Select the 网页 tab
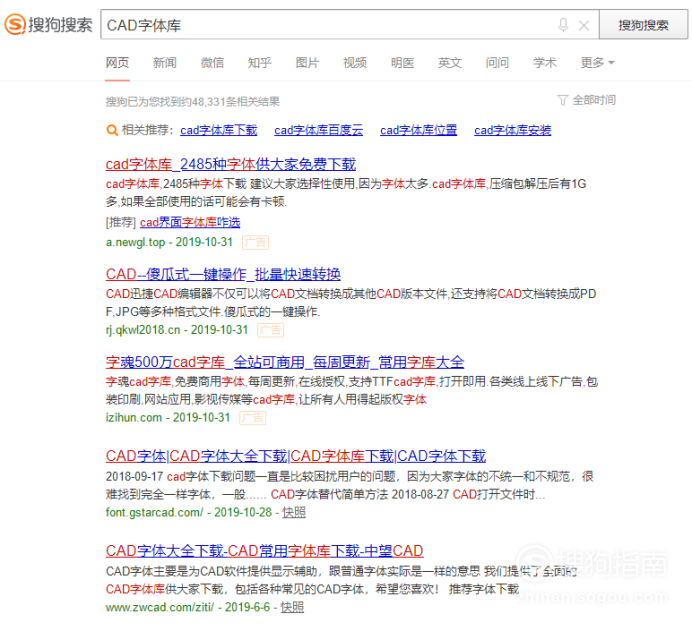 coord(117,63)
